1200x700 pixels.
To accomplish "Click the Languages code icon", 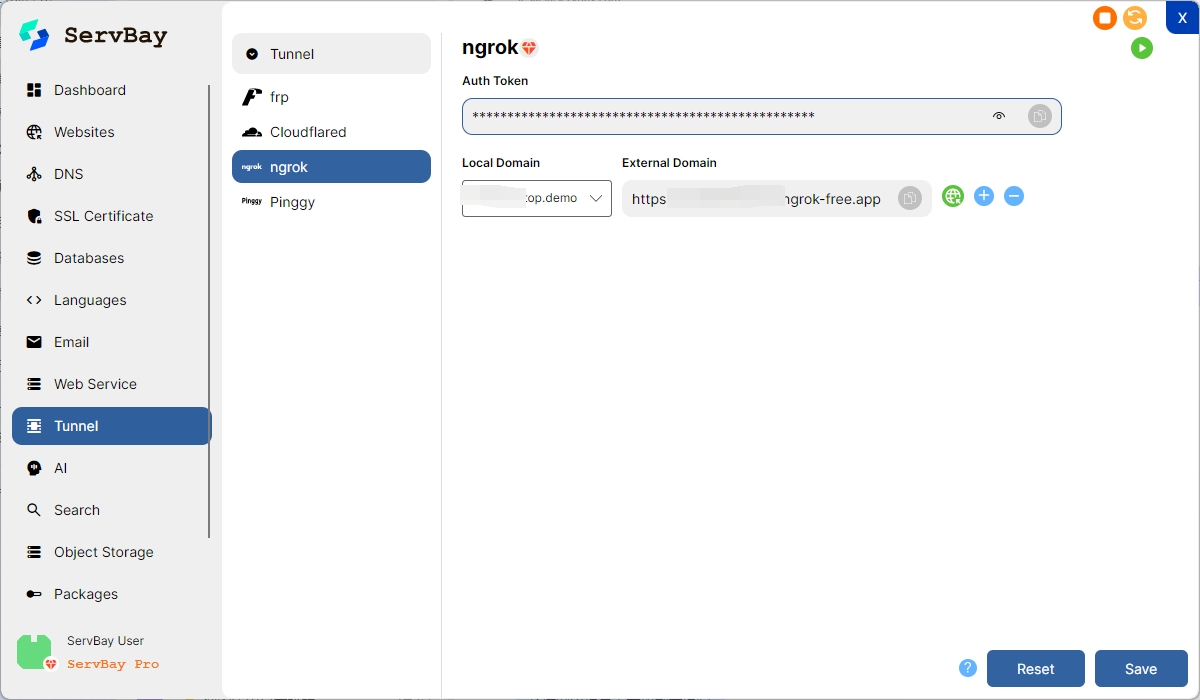I will 34,300.
